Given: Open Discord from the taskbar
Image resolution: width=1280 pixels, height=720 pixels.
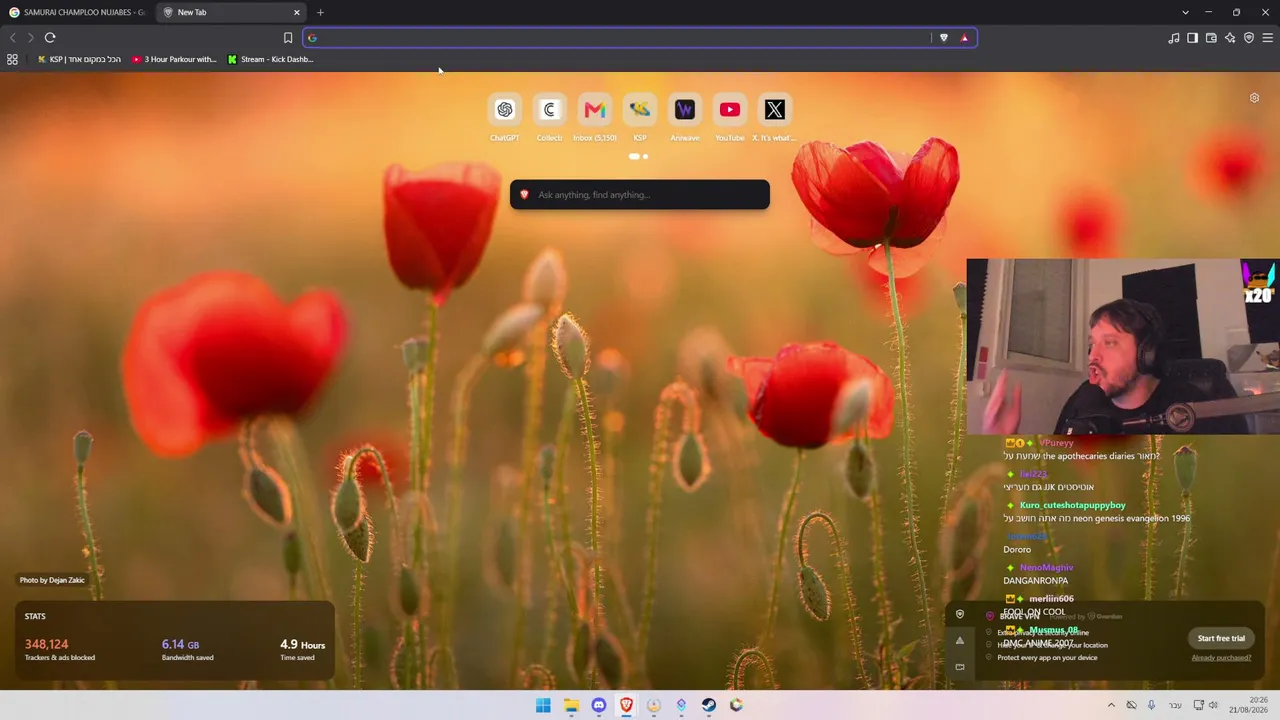Looking at the screenshot, I should pos(599,705).
